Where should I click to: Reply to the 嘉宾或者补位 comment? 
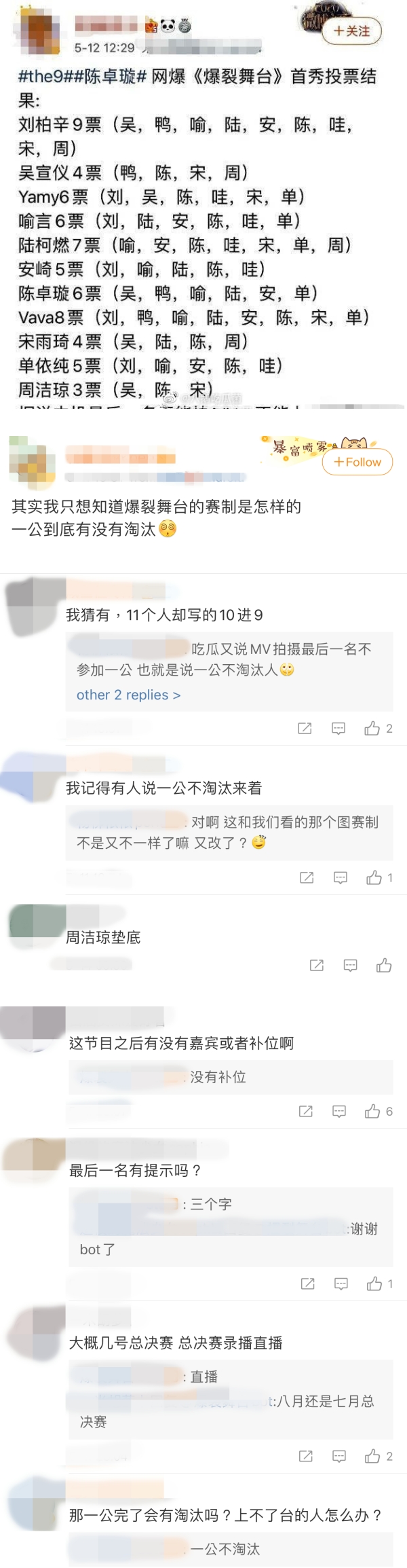coord(339,1112)
